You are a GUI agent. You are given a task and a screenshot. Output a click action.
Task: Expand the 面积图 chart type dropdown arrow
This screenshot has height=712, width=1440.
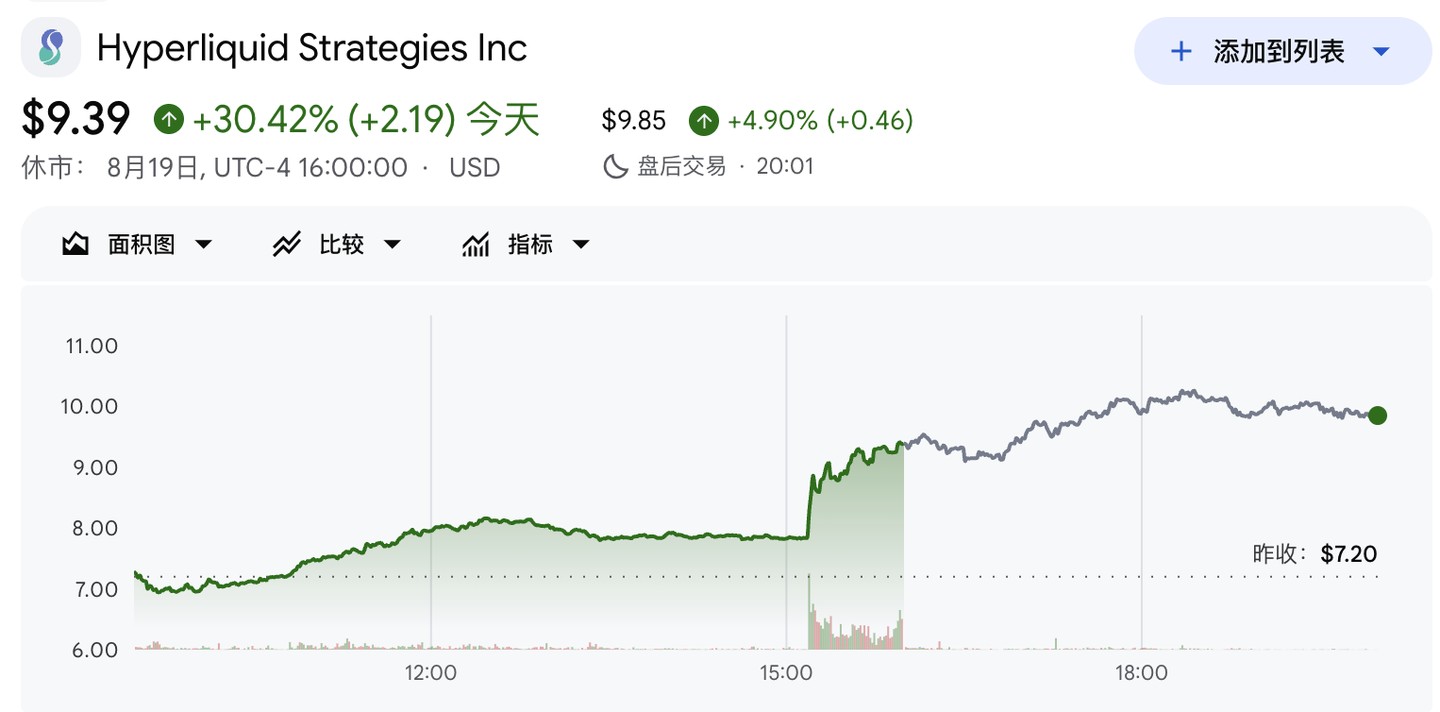point(203,244)
